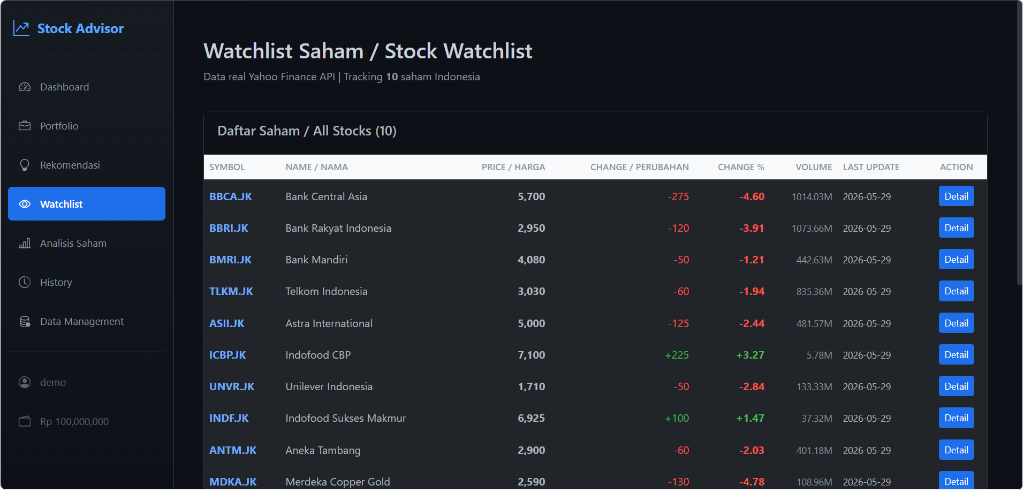Click the VOLUME column header
The width and height of the screenshot is (1024, 490).
click(x=814, y=167)
